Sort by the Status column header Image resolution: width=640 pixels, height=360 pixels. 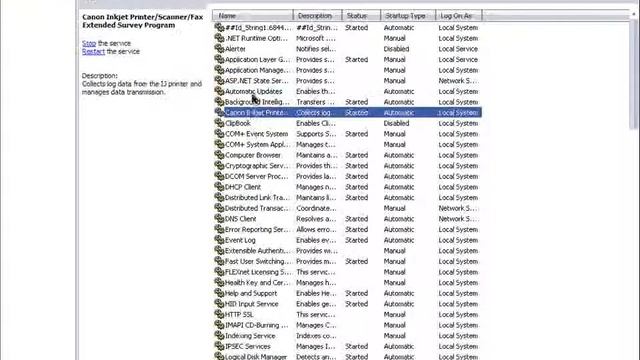[x=361, y=16]
